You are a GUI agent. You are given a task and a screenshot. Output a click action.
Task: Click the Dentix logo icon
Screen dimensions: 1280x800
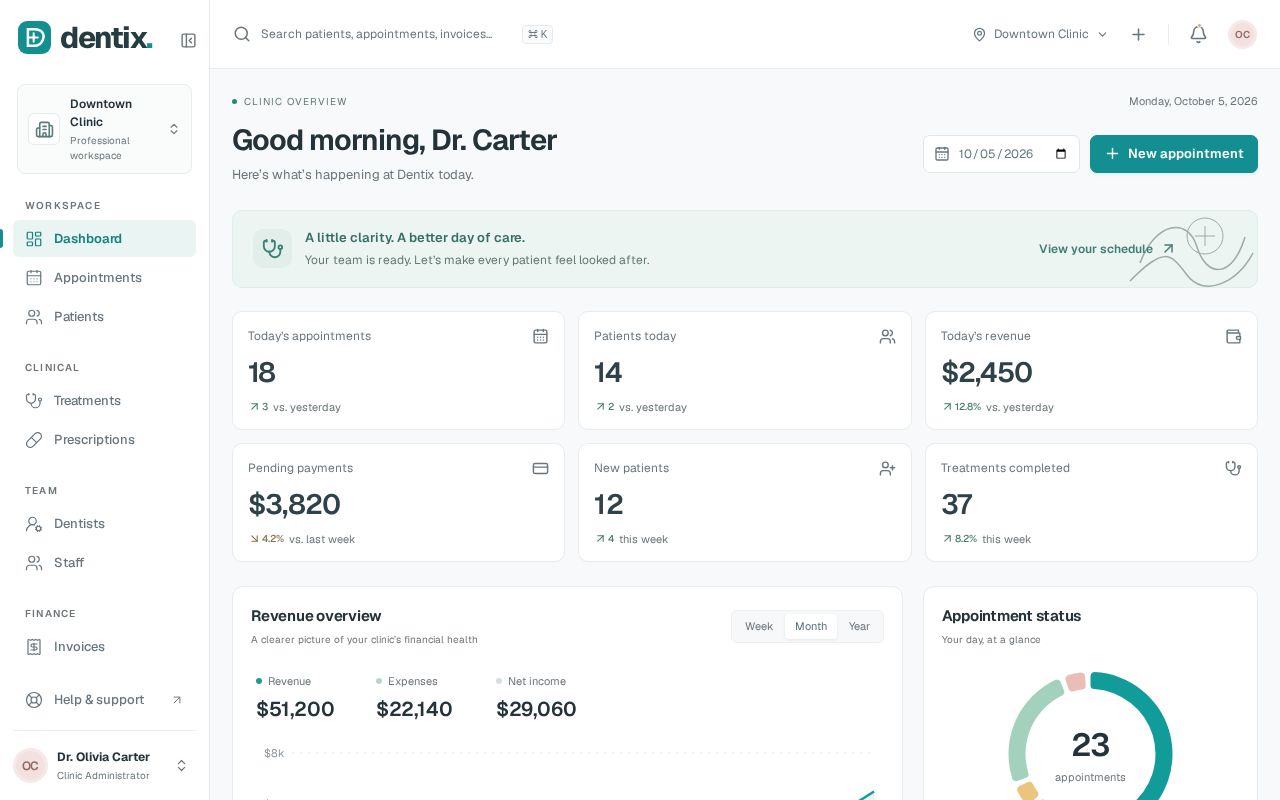(x=34, y=38)
